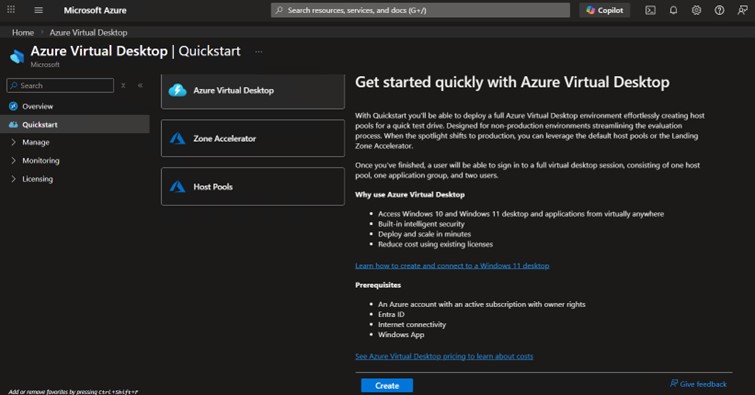Click the Entra ID prerequisite text

(x=391, y=315)
